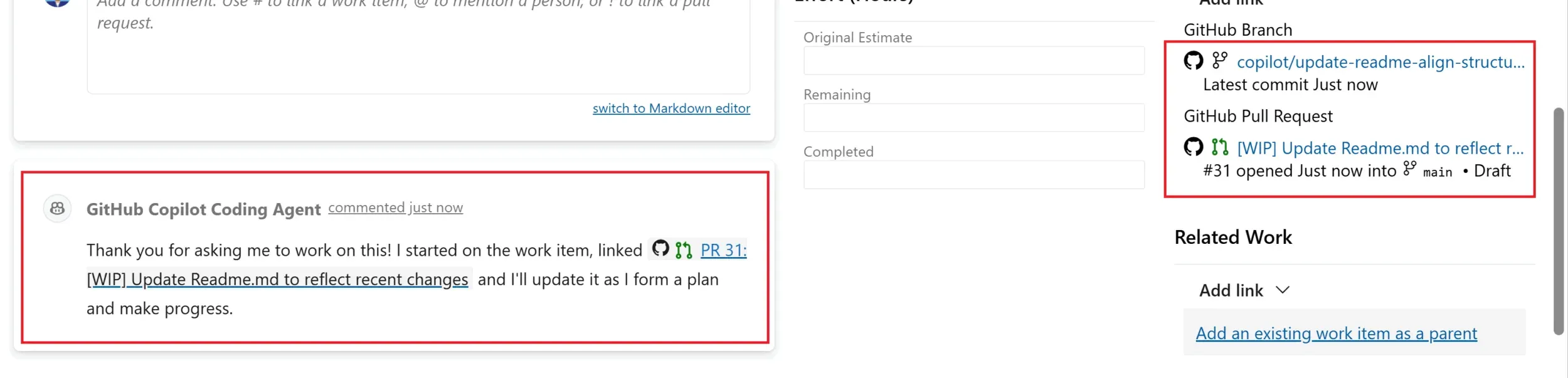Click Add an existing work item as a parent
The image size is (1568, 378).
1336,333
